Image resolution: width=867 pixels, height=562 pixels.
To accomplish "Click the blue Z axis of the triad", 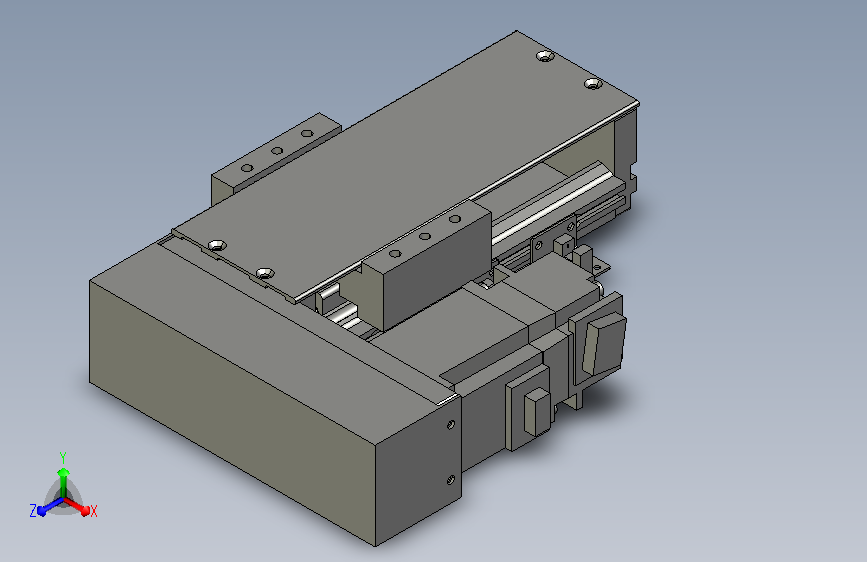I will [x=50, y=507].
